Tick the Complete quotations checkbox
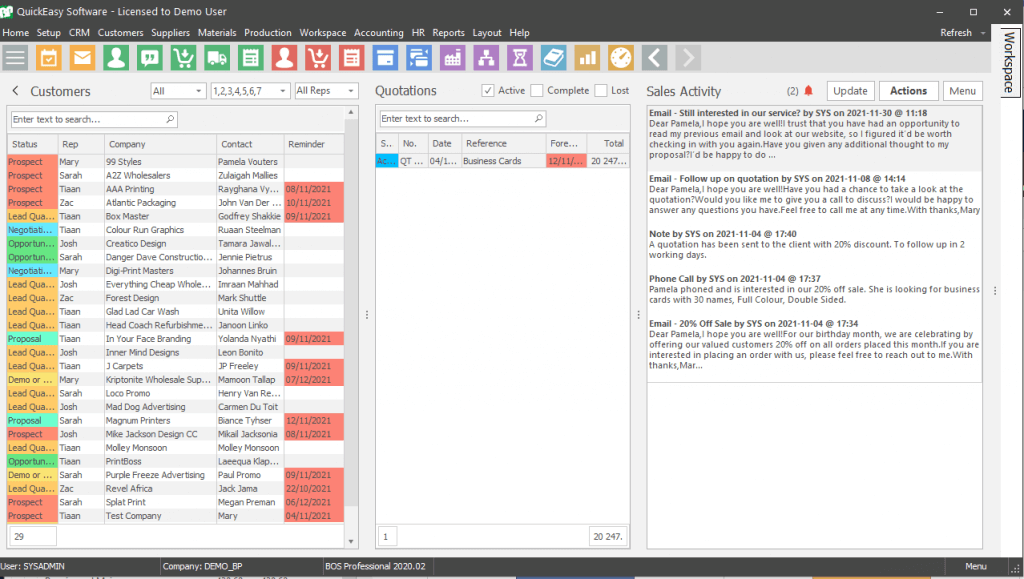The image size is (1024, 579). pos(537,91)
